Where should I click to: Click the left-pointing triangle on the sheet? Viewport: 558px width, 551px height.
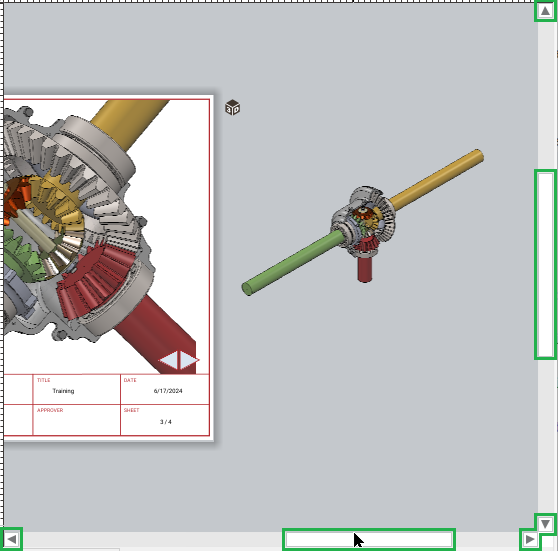click(x=168, y=360)
